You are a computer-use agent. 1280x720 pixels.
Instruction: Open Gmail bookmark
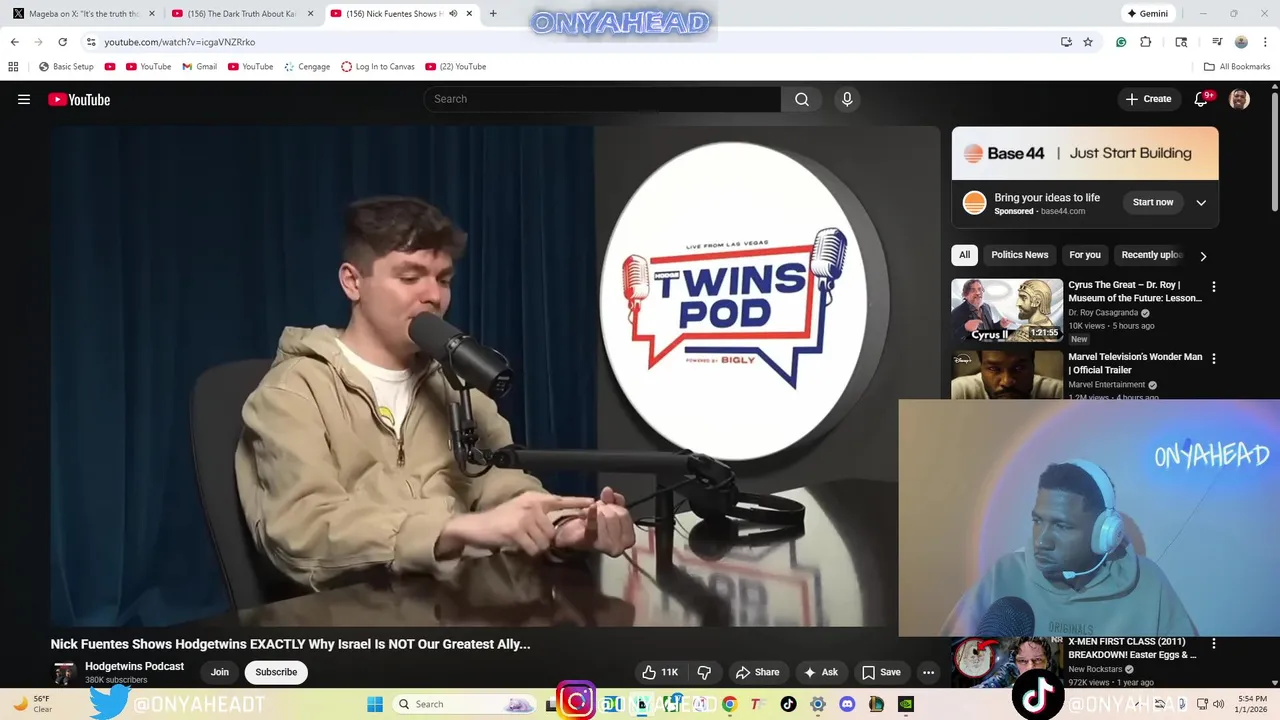[x=199, y=67]
